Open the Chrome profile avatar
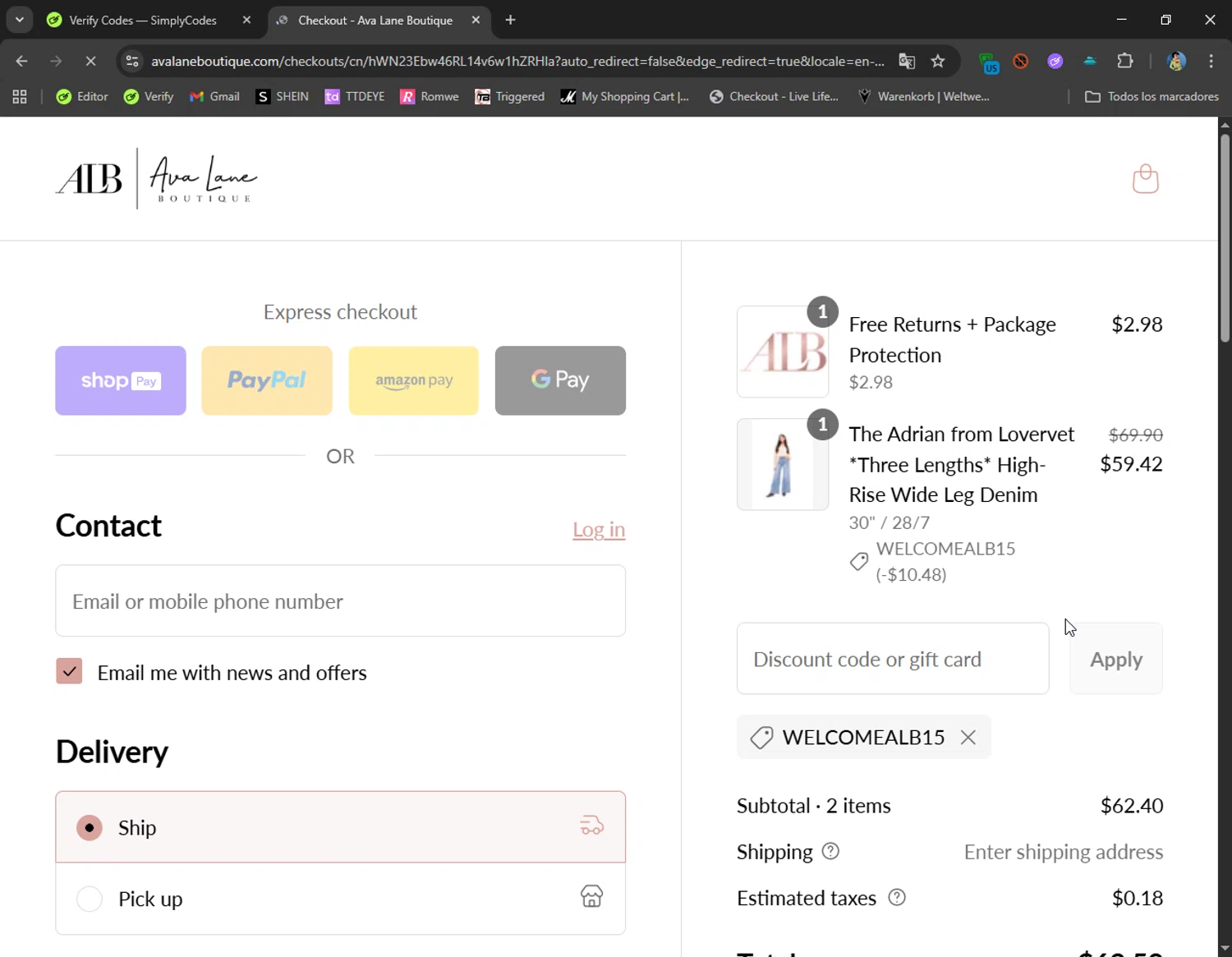Image resolution: width=1232 pixels, height=957 pixels. coord(1176,62)
